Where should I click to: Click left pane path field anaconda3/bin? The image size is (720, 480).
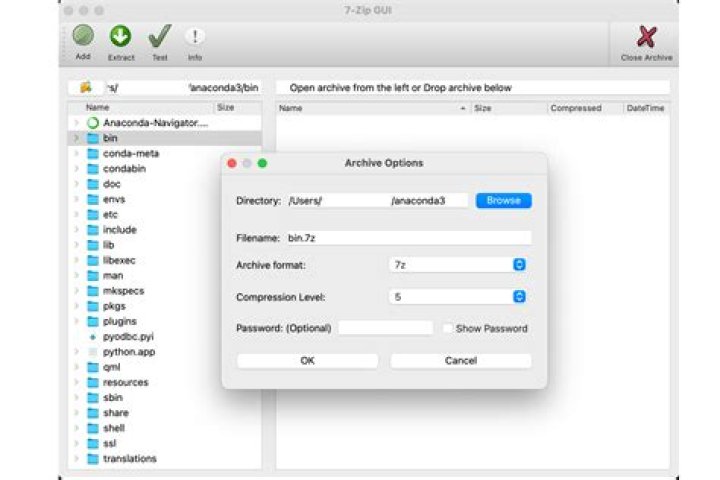[181, 87]
